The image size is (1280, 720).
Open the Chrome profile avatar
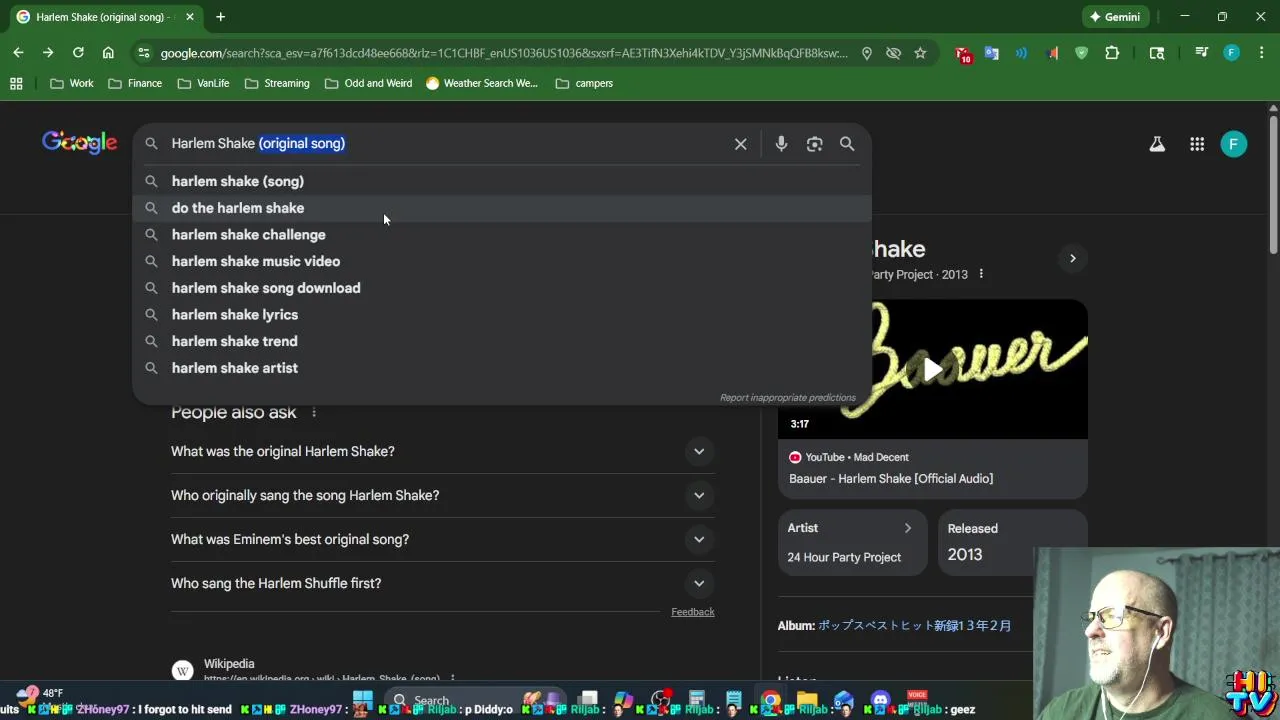(1232, 53)
